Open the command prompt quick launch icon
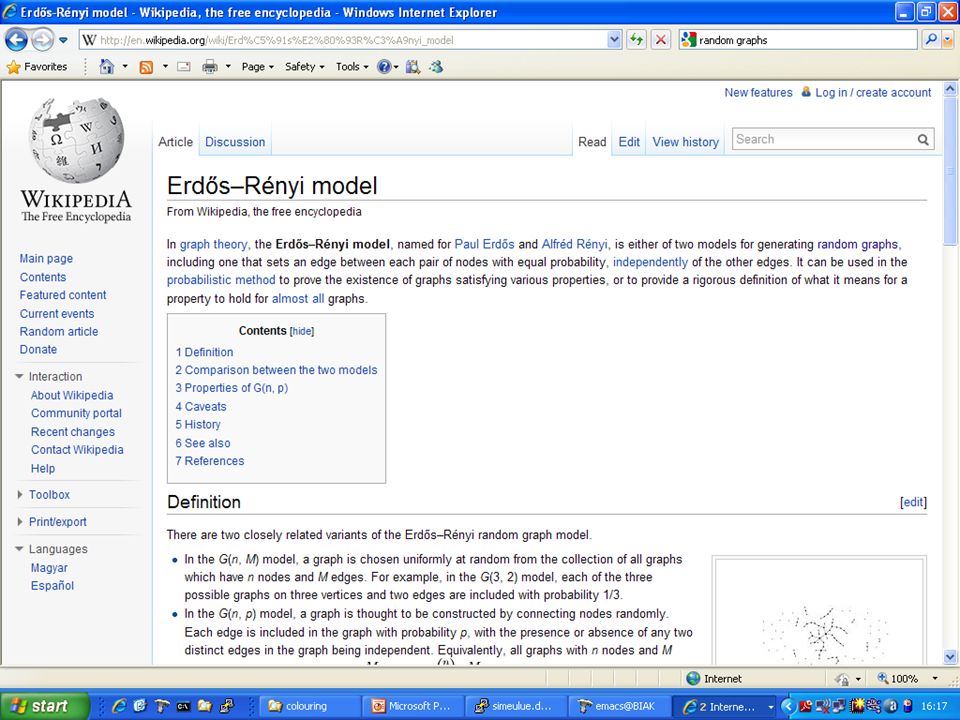Screen dimensions: 960x720 coord(183,706)
